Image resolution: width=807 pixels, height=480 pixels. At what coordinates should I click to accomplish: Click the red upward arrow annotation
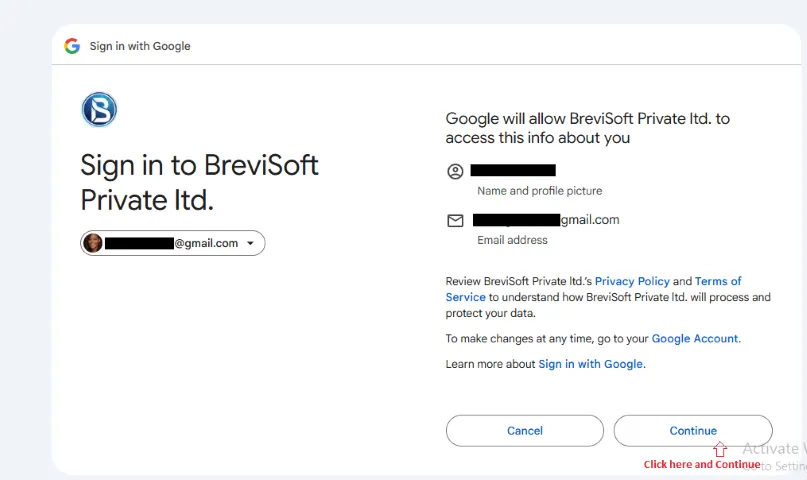point(720,449)
